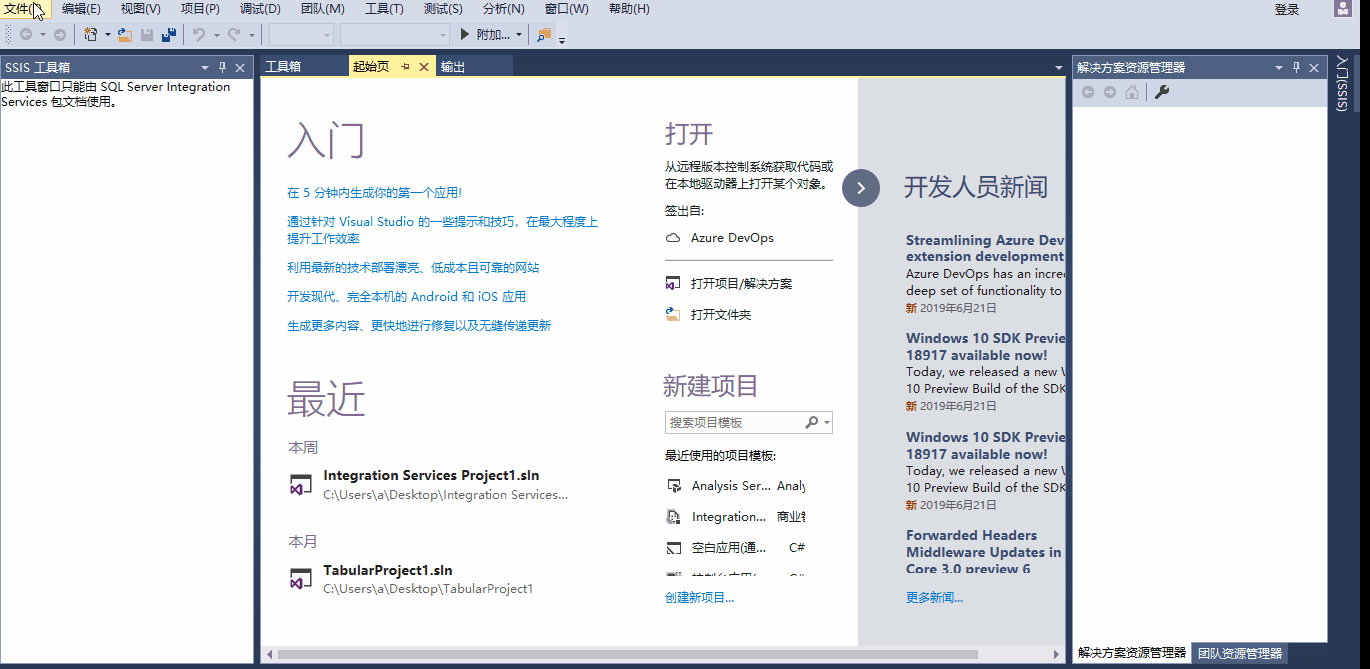Screen dimensions: 1370x669
Task: Click the Navigate Forward toolbar arrow
Action: point(60,35)
